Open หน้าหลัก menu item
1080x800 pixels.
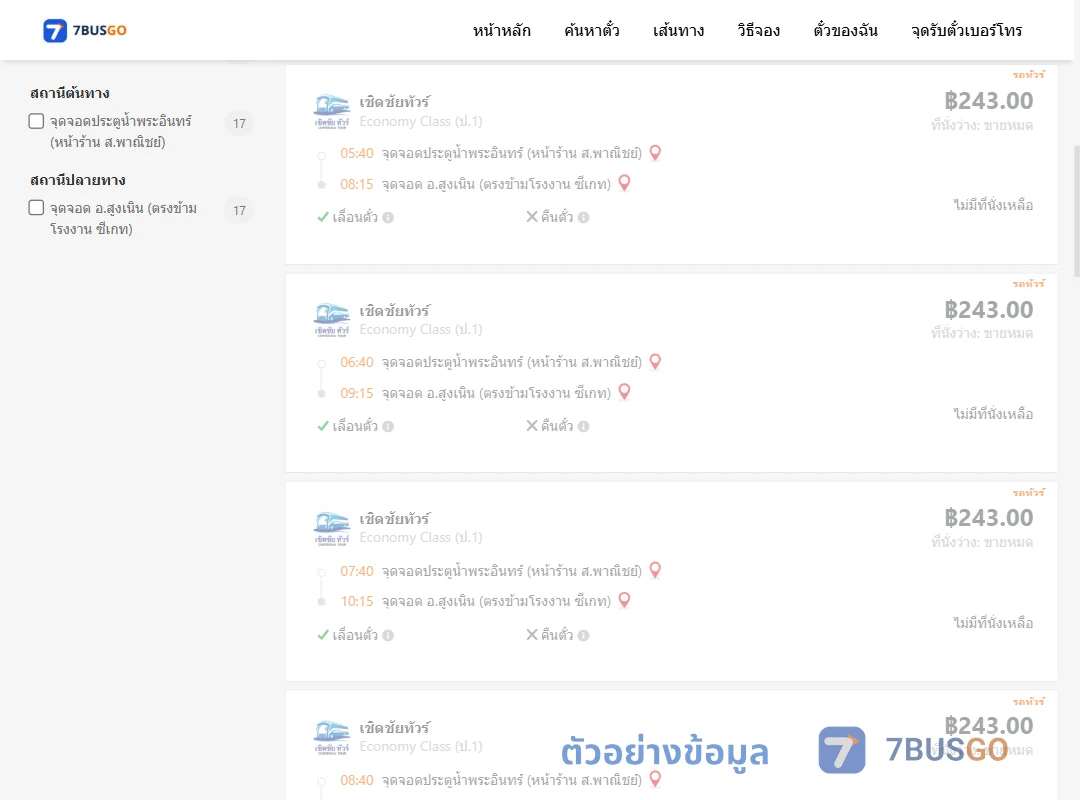[501, 30]
